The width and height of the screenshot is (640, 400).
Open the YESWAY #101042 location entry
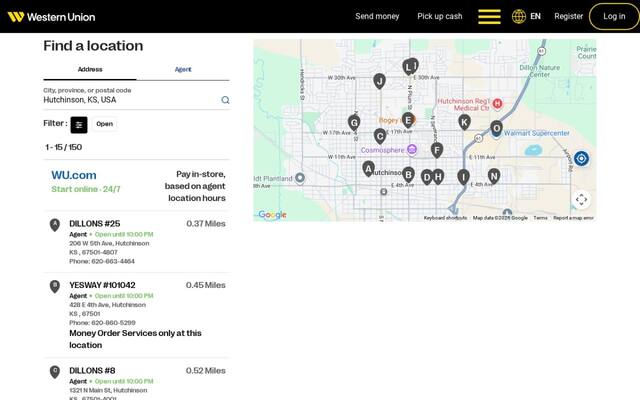136,315
